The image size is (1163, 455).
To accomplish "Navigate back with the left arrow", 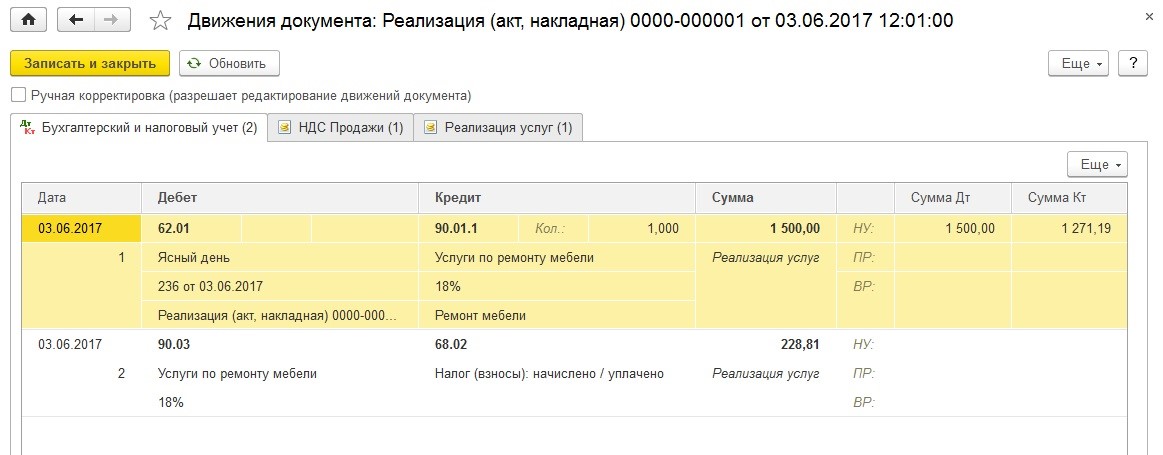I will point(75,20).
